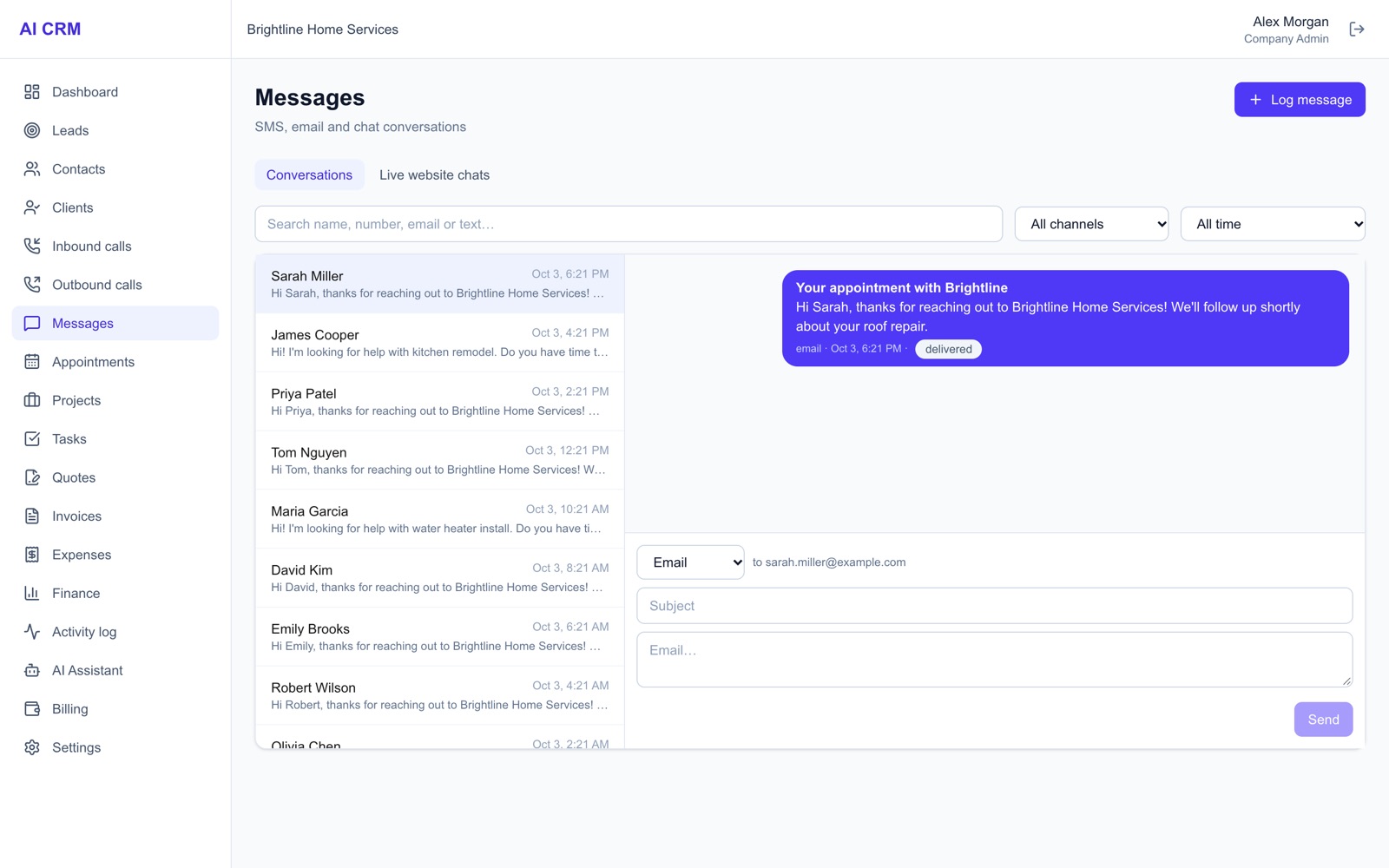The width and height of the screenshot is (1389, 868).
Task: Click the Outbound calls phone icon
Action: tap(32, 285)
